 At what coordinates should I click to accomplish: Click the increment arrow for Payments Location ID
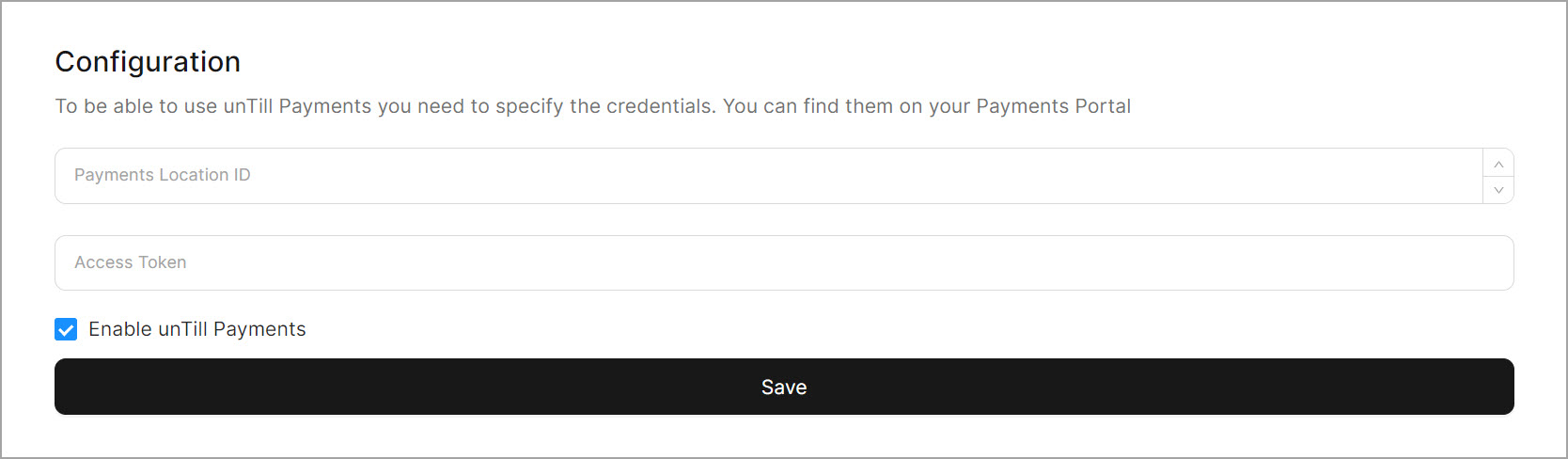coord(1498,164)
